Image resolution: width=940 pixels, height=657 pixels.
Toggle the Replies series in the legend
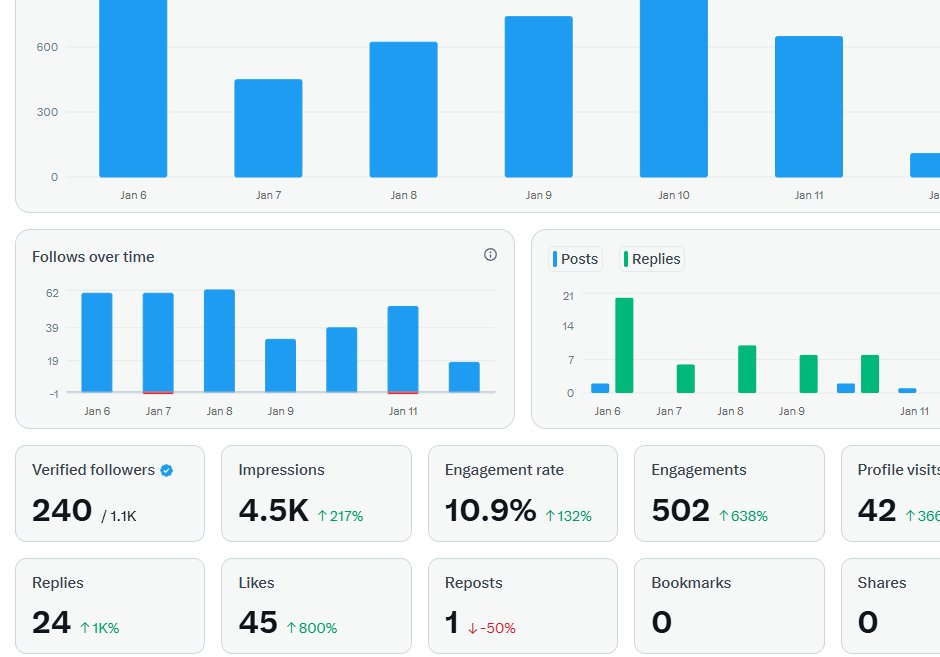[x=652, y=259]
